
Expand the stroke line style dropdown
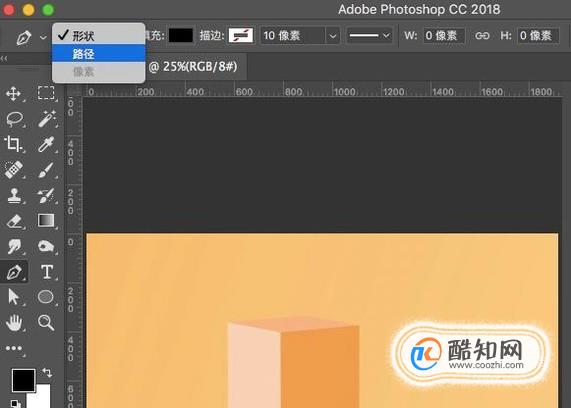click(x=369, y=36)
